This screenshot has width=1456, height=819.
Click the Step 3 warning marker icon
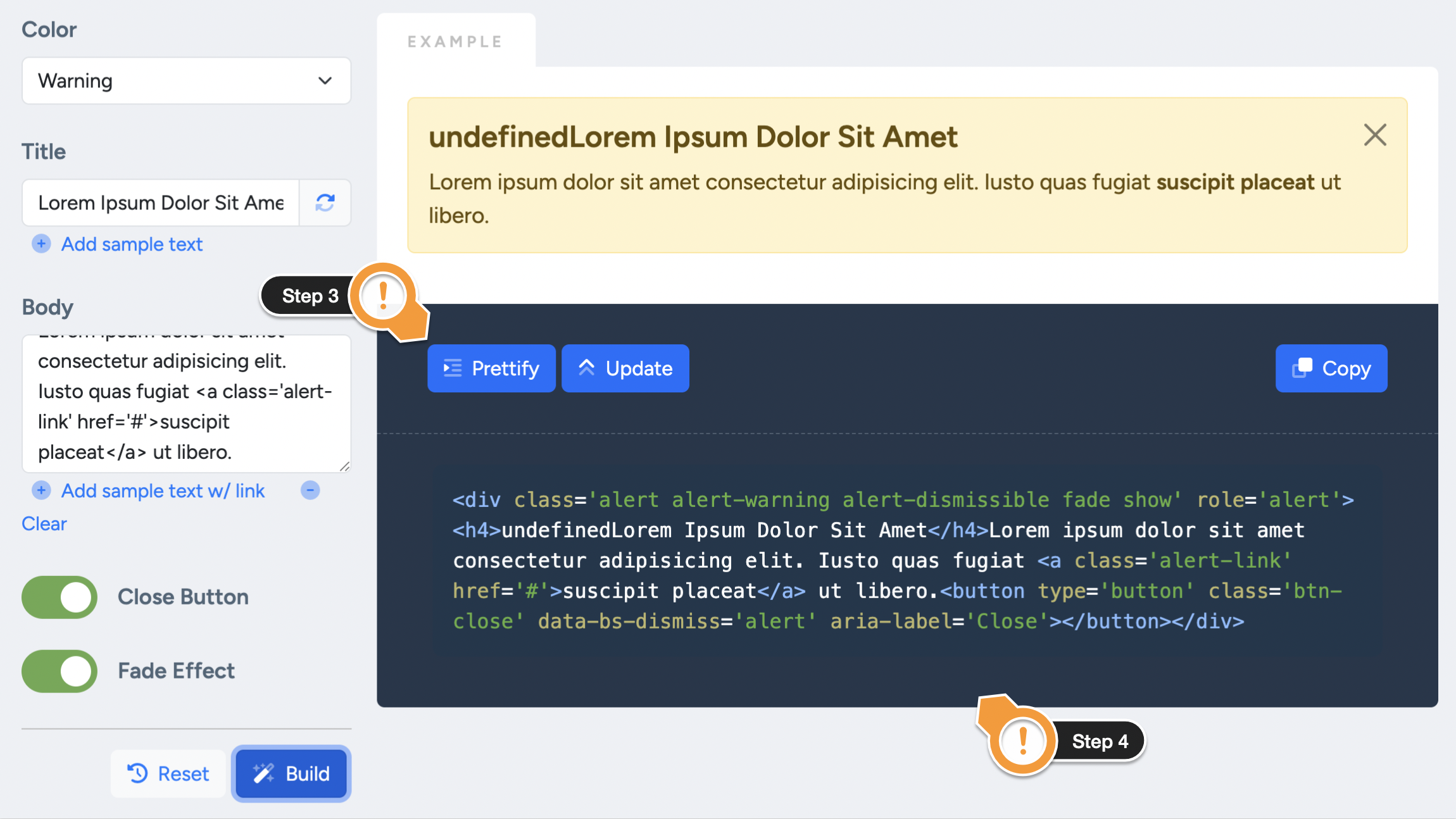coord(383,296)
